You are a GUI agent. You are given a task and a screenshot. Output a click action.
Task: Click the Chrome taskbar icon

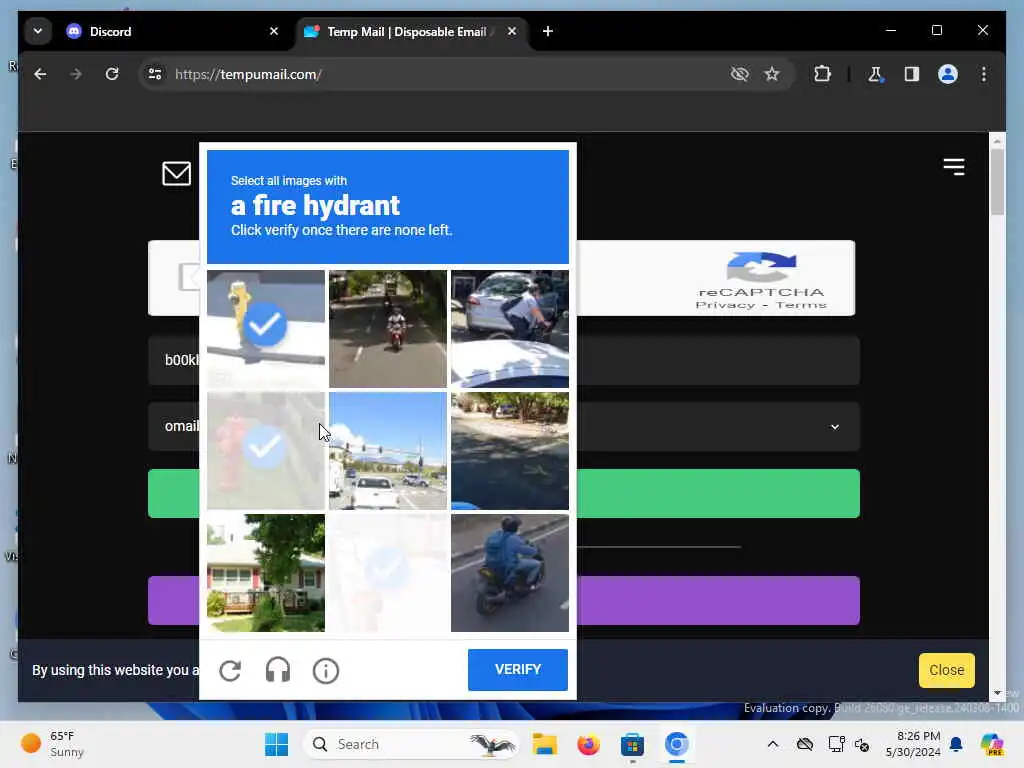(x=677, y=744)
